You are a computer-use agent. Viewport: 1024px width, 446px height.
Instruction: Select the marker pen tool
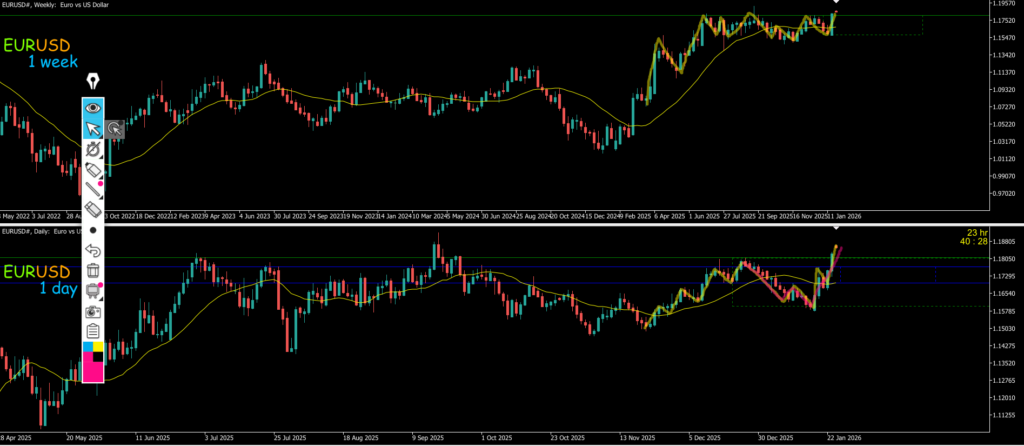[x=93, y=170]
